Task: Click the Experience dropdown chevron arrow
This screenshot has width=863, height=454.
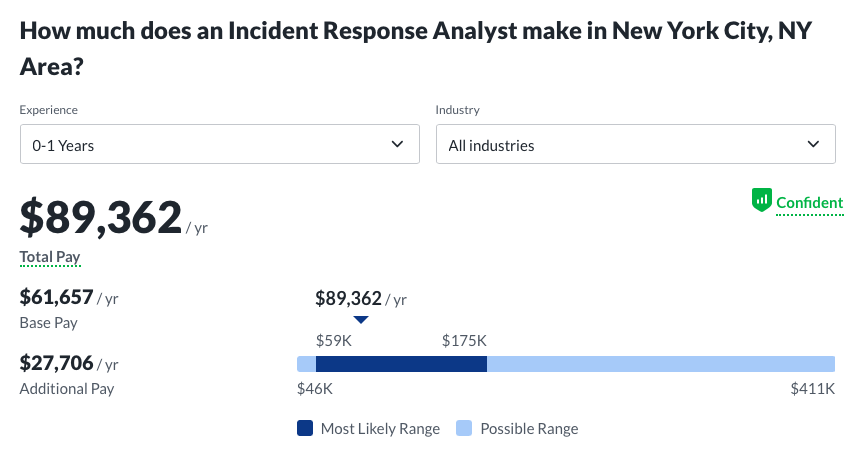Action: coord(397,145)
